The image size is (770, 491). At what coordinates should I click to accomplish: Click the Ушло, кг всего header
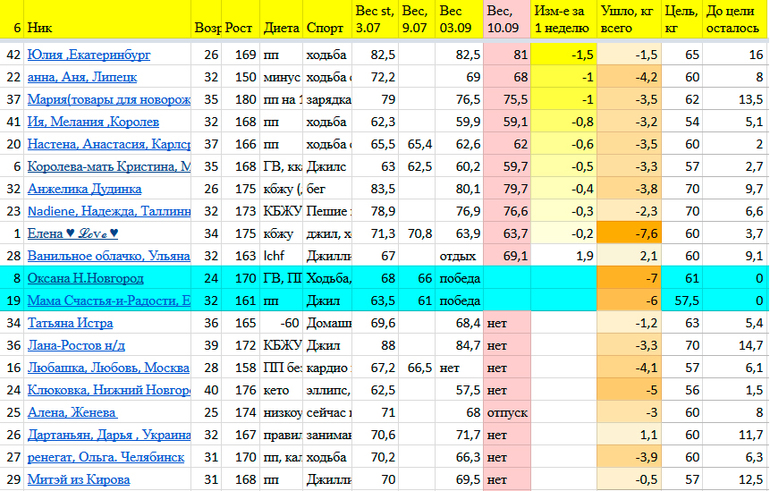tap(630, 20)
